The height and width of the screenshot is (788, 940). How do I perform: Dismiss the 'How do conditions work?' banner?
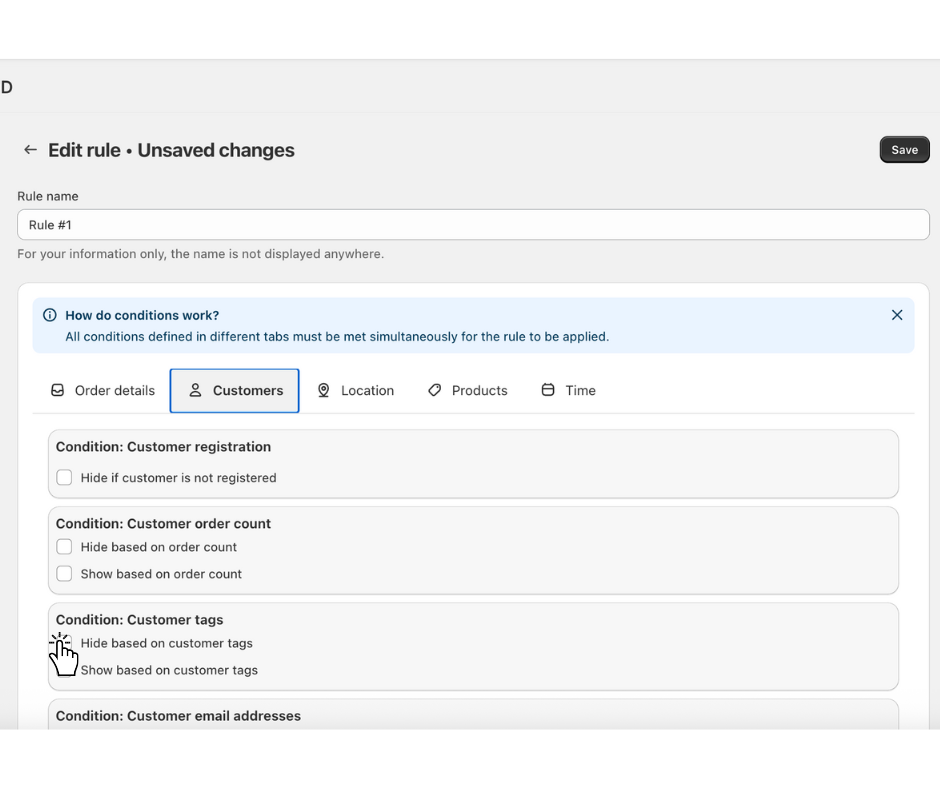(x=897, y=315)
